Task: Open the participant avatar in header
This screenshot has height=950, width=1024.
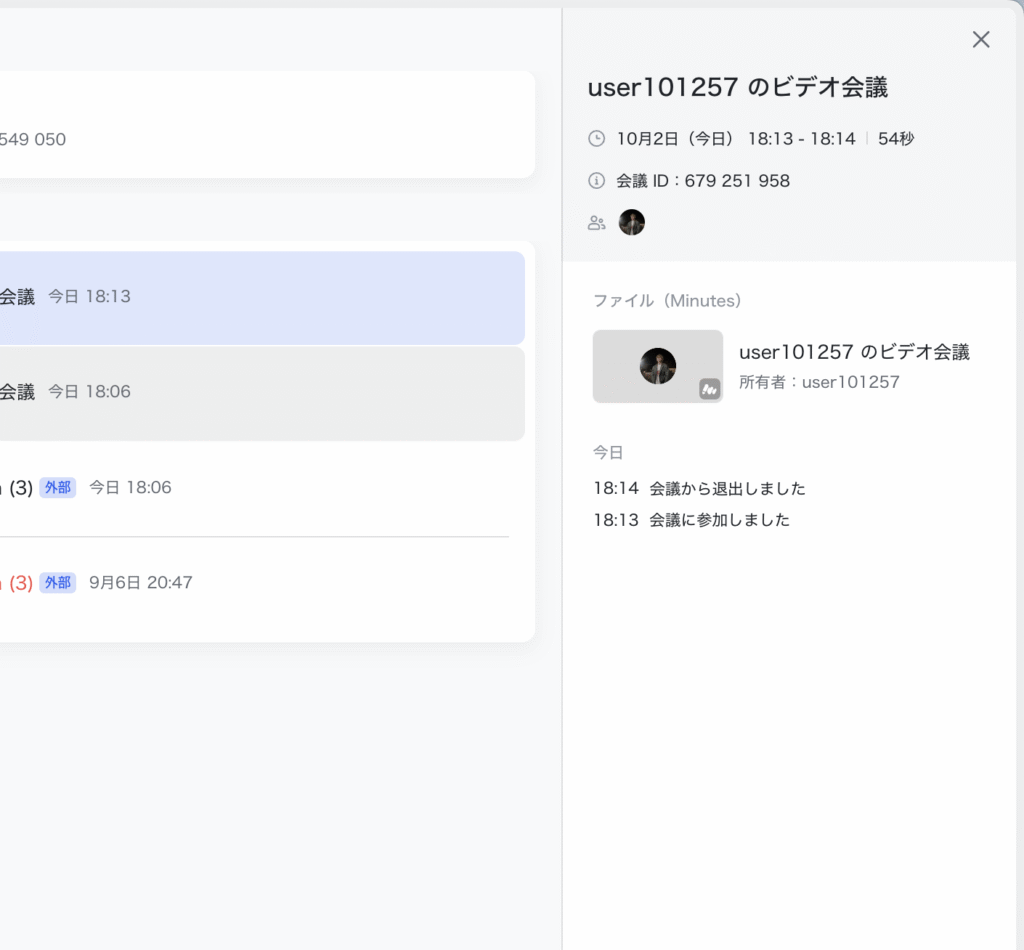Action: 631,222
